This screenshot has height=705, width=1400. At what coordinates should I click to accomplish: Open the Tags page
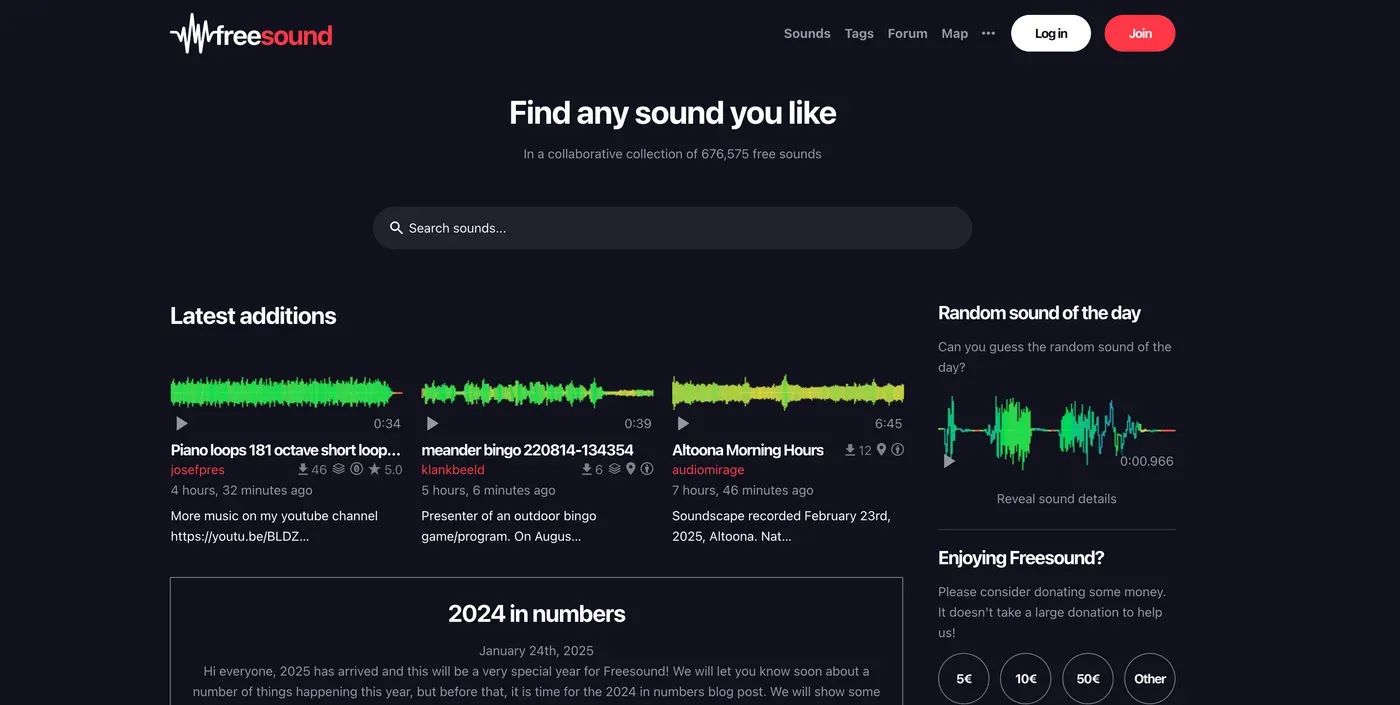click(859, 33)
